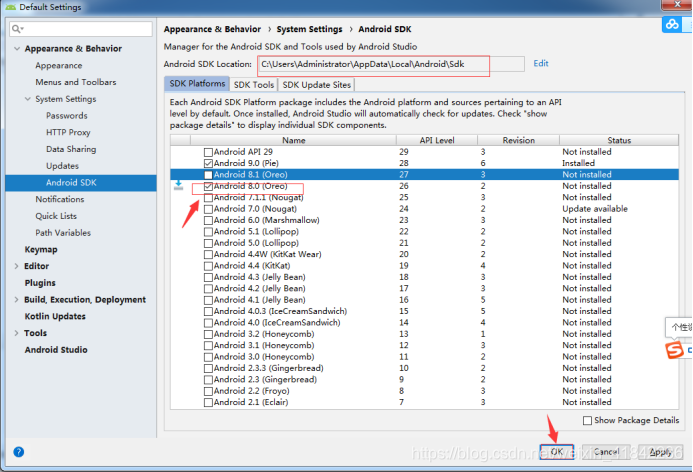
Task: Click the Apply button
Action: 660,452
